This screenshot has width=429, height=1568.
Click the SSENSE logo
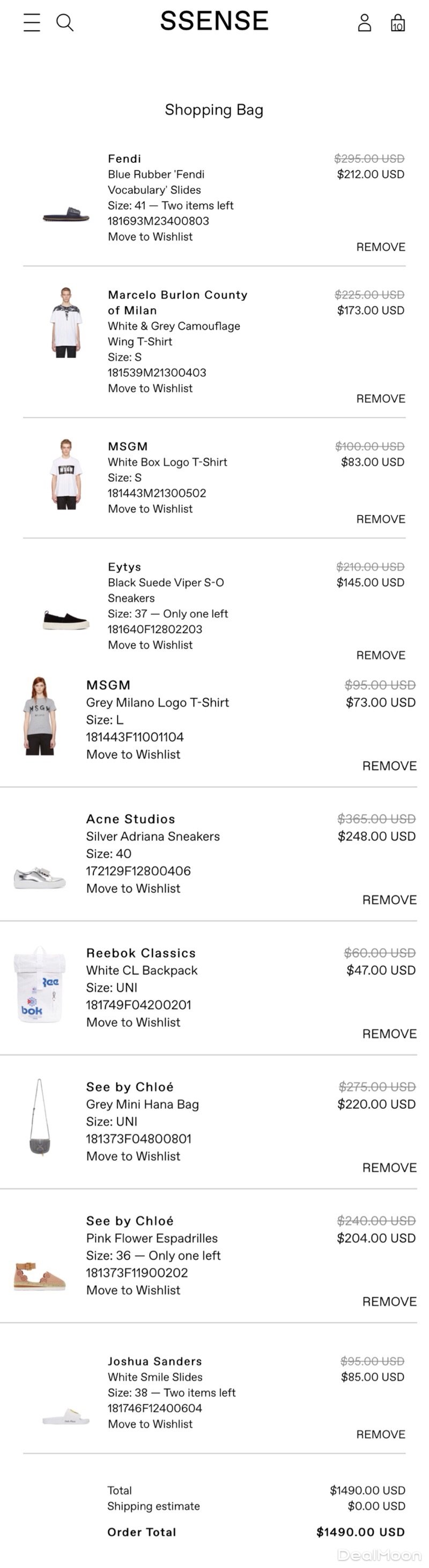click(x=214, y=21)
